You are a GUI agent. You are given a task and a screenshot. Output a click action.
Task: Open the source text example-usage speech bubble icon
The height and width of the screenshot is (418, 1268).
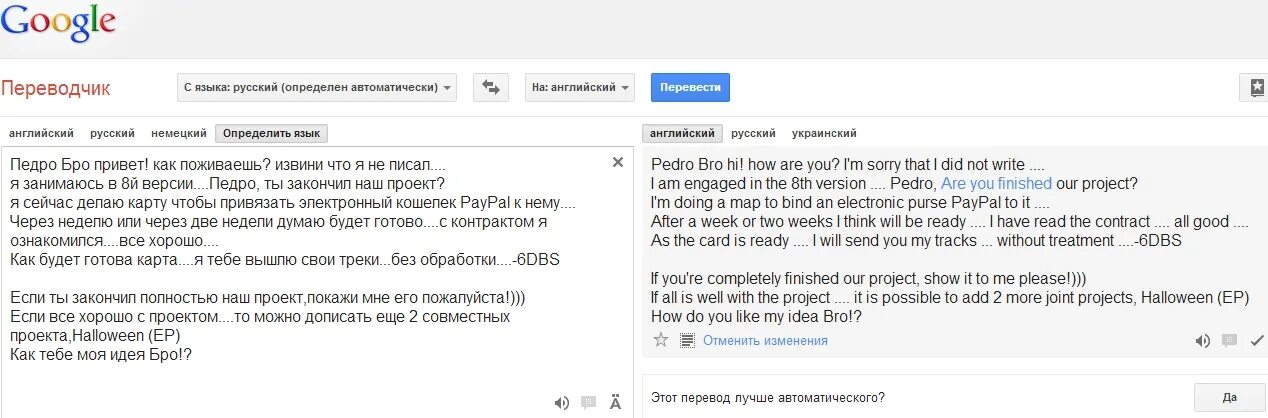tap(588, 402)
